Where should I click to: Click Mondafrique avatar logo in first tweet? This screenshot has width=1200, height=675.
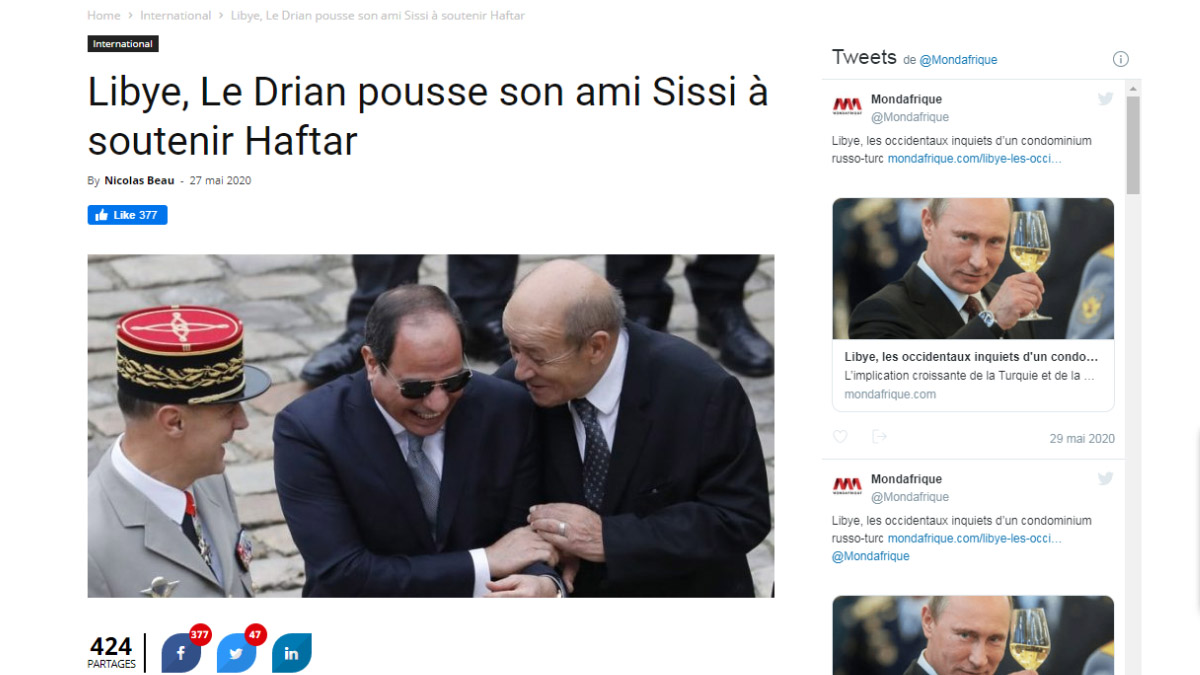[x=847, y=106]
